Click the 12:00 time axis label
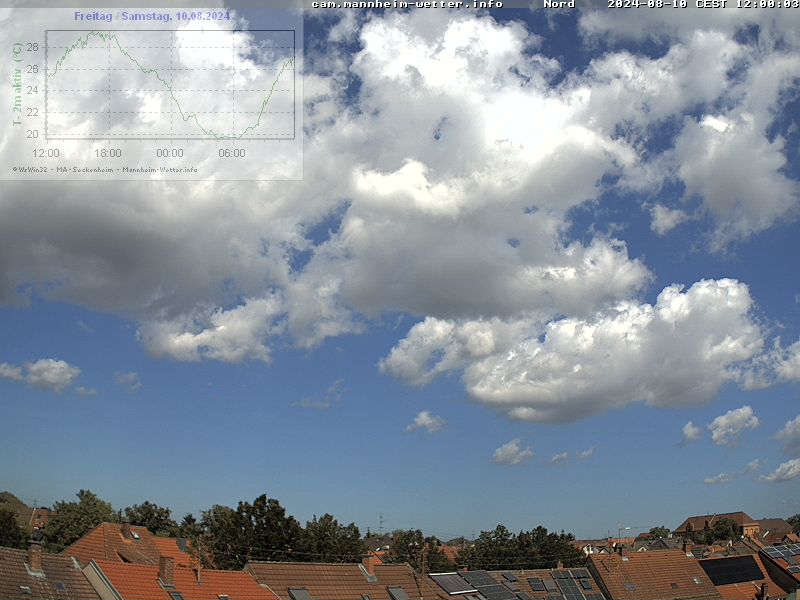 click(x=46, y=153)
